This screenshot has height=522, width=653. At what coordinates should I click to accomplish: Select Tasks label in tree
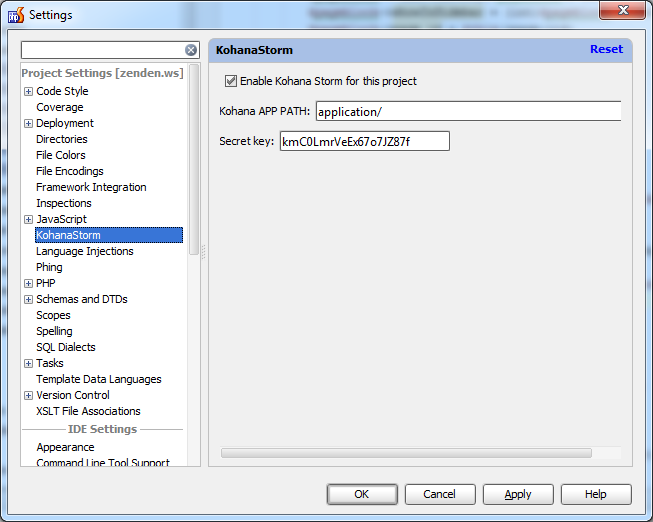pyautogui.click(x=50, y=363)
